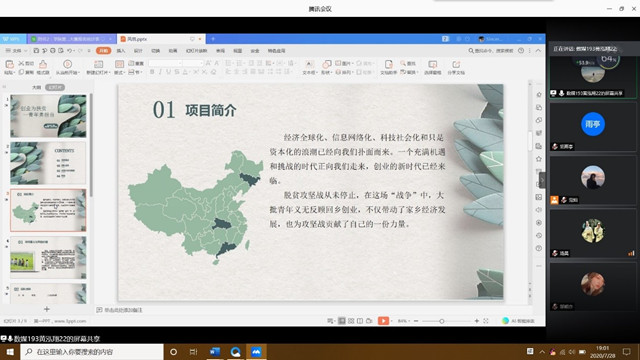Open the font name dropdown
The width and height of the screenshot is (640, 360).
[165, 63]
